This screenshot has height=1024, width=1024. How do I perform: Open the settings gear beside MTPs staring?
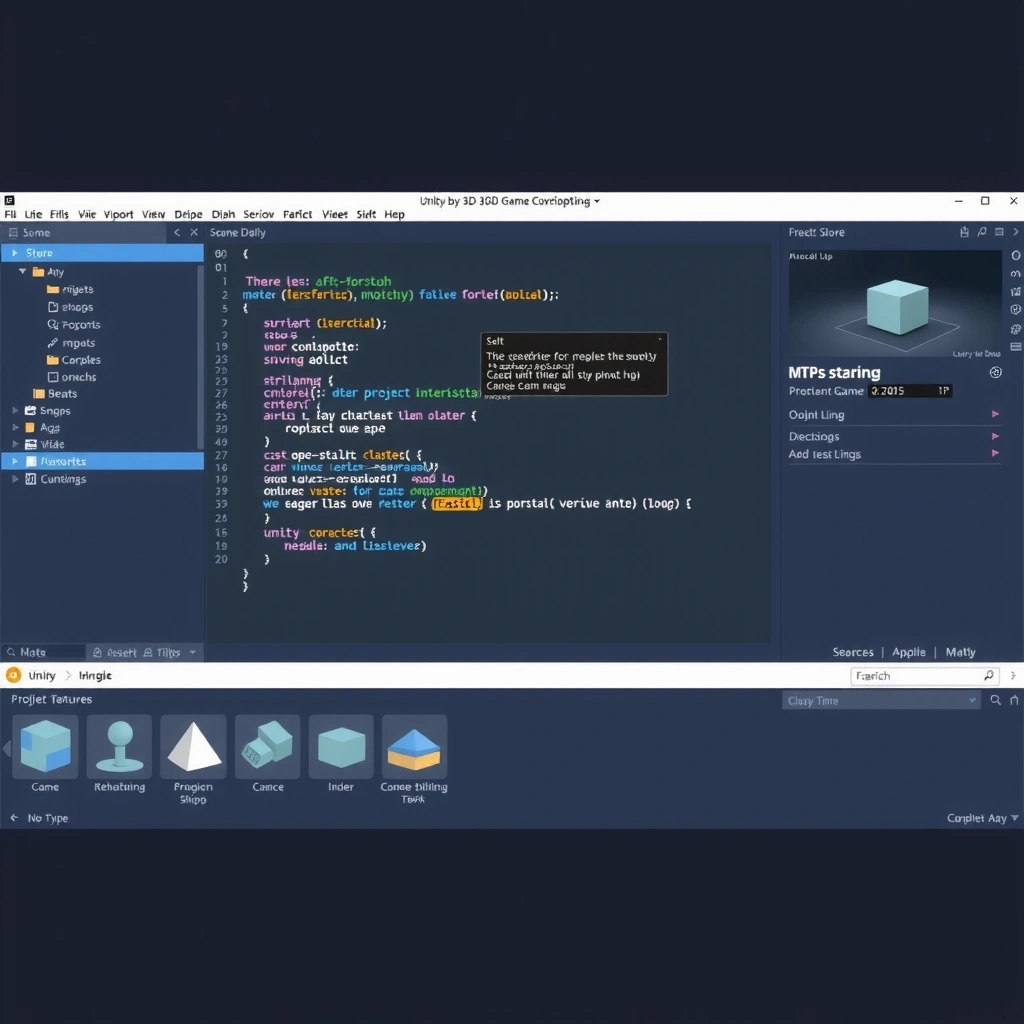point(996,372)
